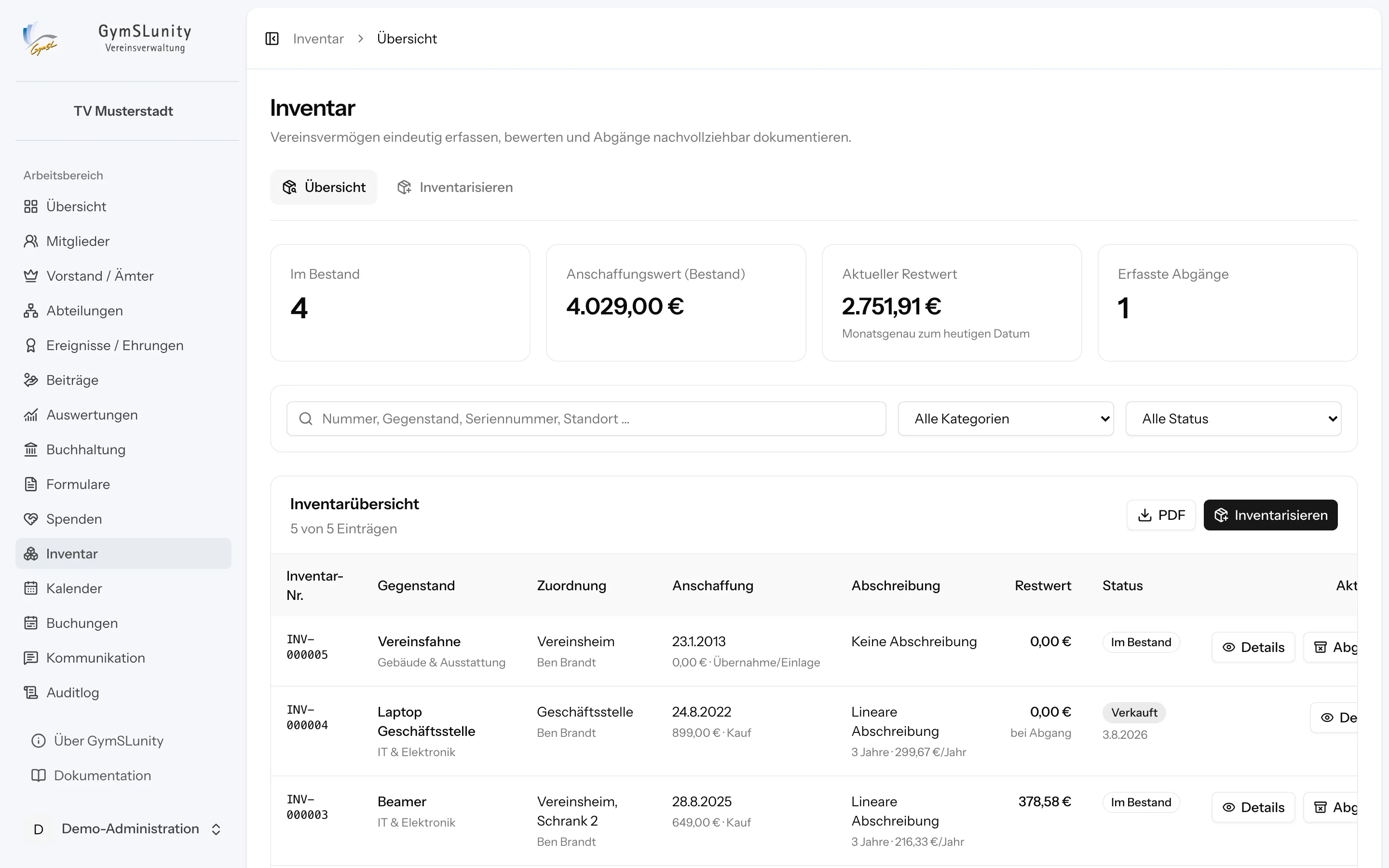Open Auswertungen reports
This screenshot has height=868, width=1389.
[x=123, y=415]
